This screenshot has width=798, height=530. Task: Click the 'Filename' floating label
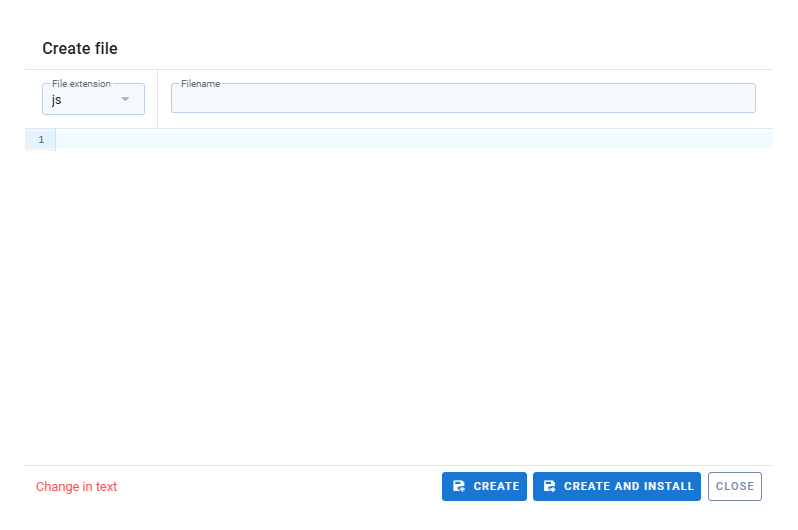pos(200,84)
